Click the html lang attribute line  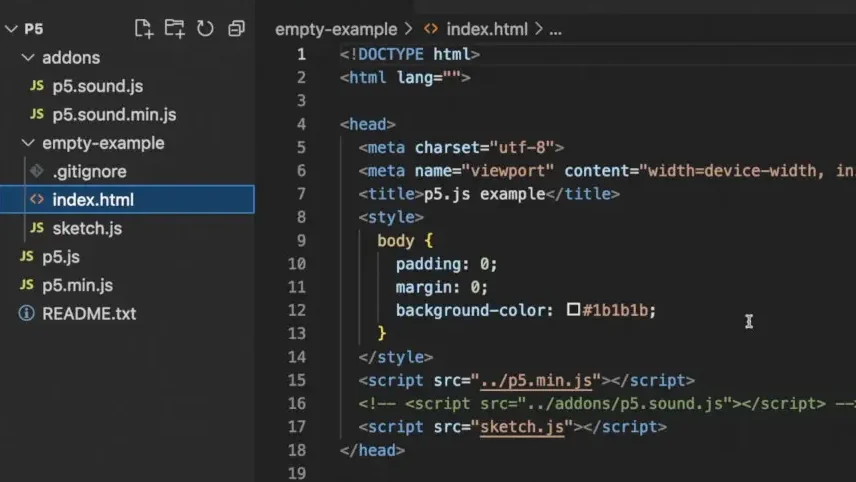405,78
